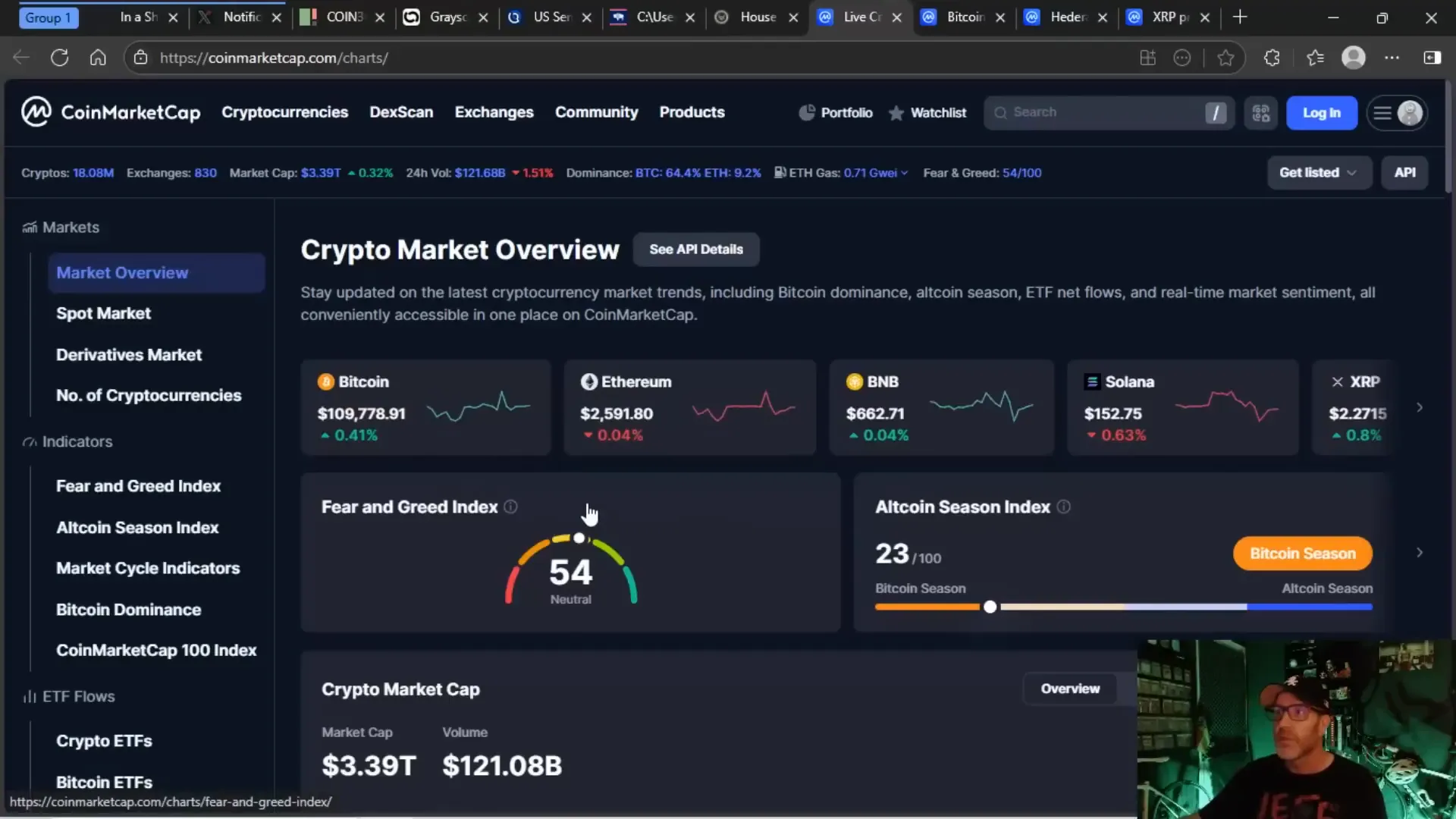1456x819 pixels.
Task: Favorite this page with the star icon
Action: tap(1225, 58)
